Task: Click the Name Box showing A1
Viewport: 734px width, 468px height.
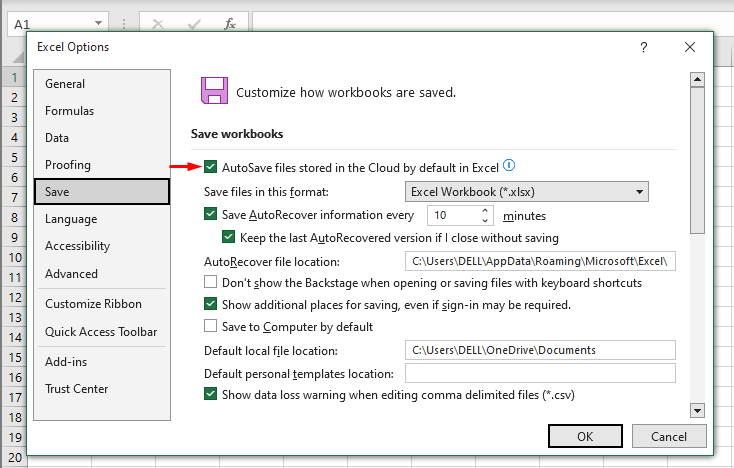Action: 49,24
